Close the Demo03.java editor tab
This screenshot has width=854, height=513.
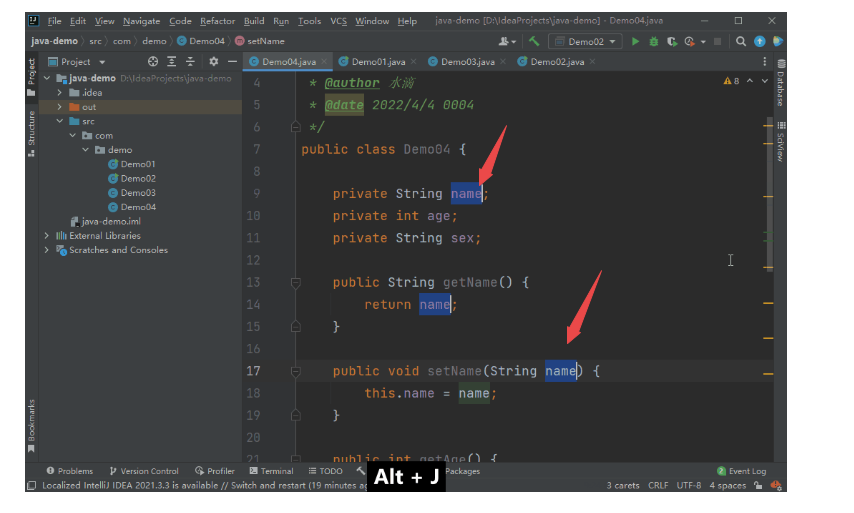[x=503, y=62]
